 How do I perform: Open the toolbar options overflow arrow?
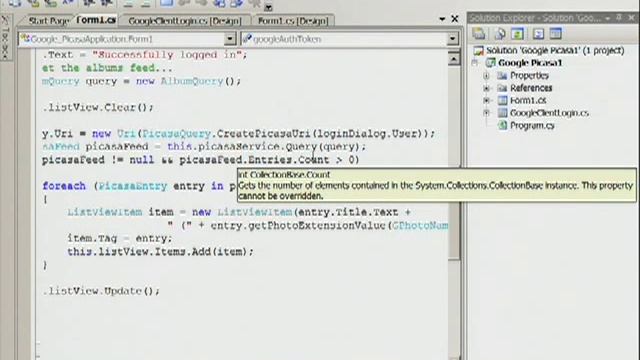pos(269,7)
